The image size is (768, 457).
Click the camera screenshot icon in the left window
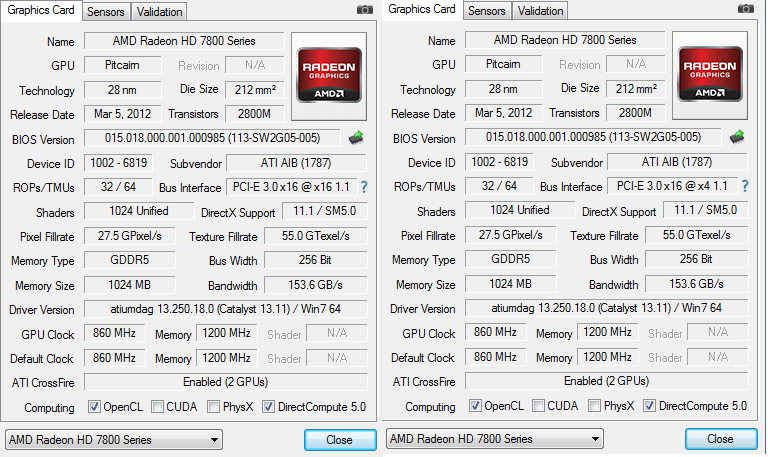(365, 10)
